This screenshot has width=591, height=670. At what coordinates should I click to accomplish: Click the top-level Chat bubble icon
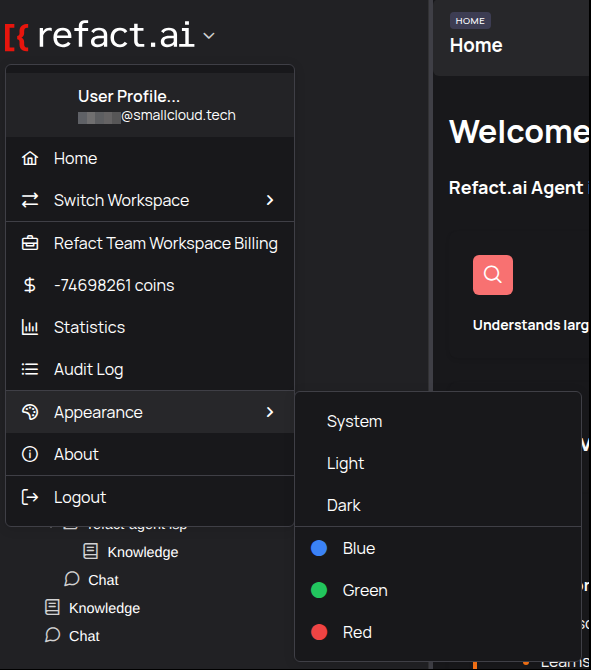(x=53, y=635)
